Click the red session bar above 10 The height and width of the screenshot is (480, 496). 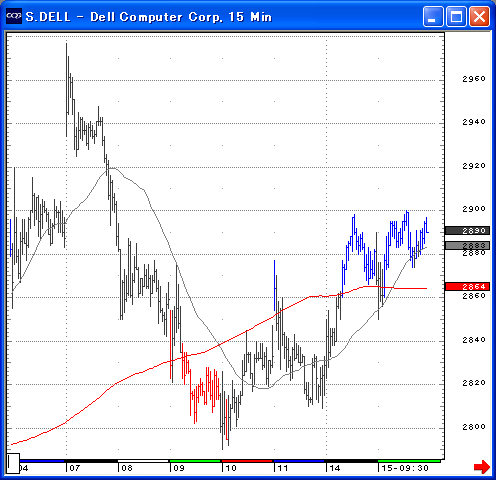[x=247, y=461]
